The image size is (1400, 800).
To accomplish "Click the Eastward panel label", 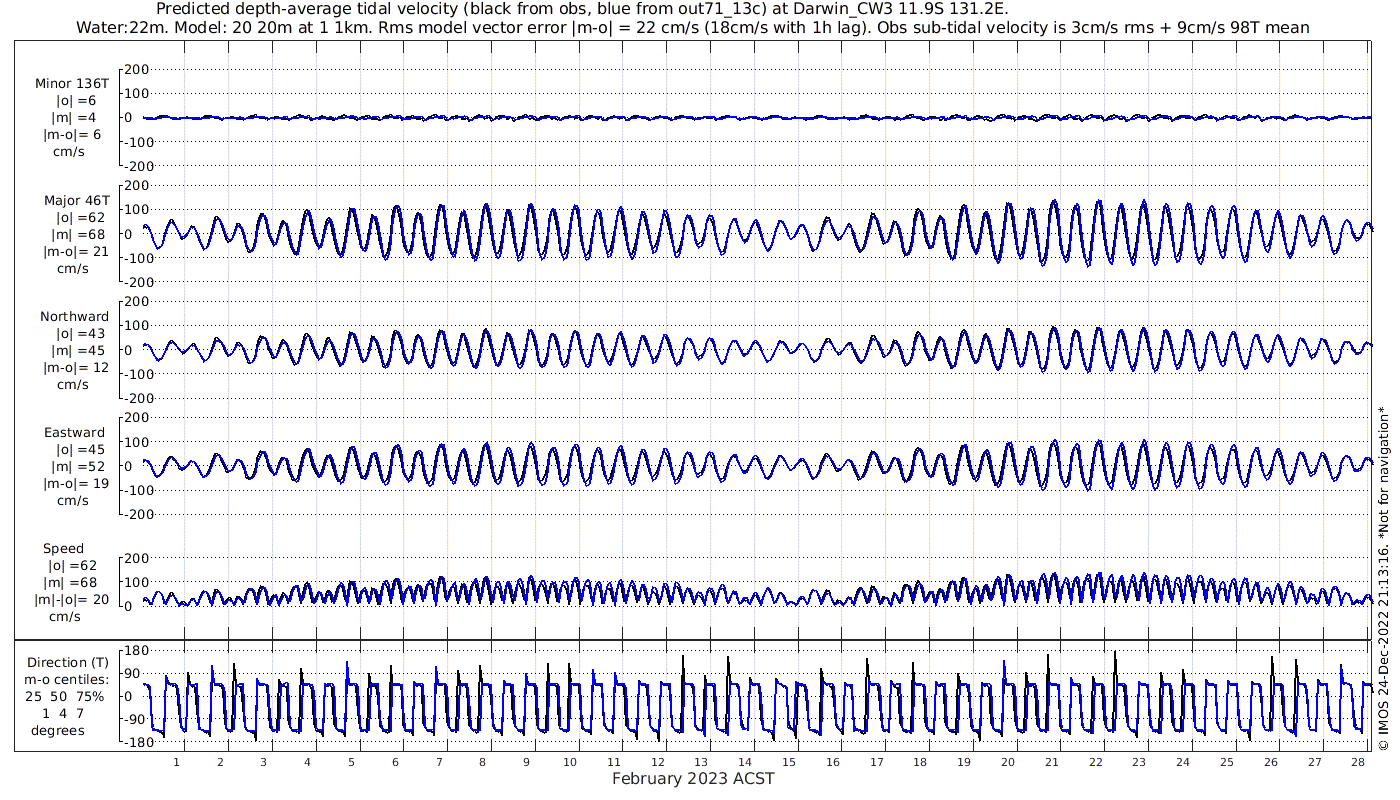I will pos(75,433).
